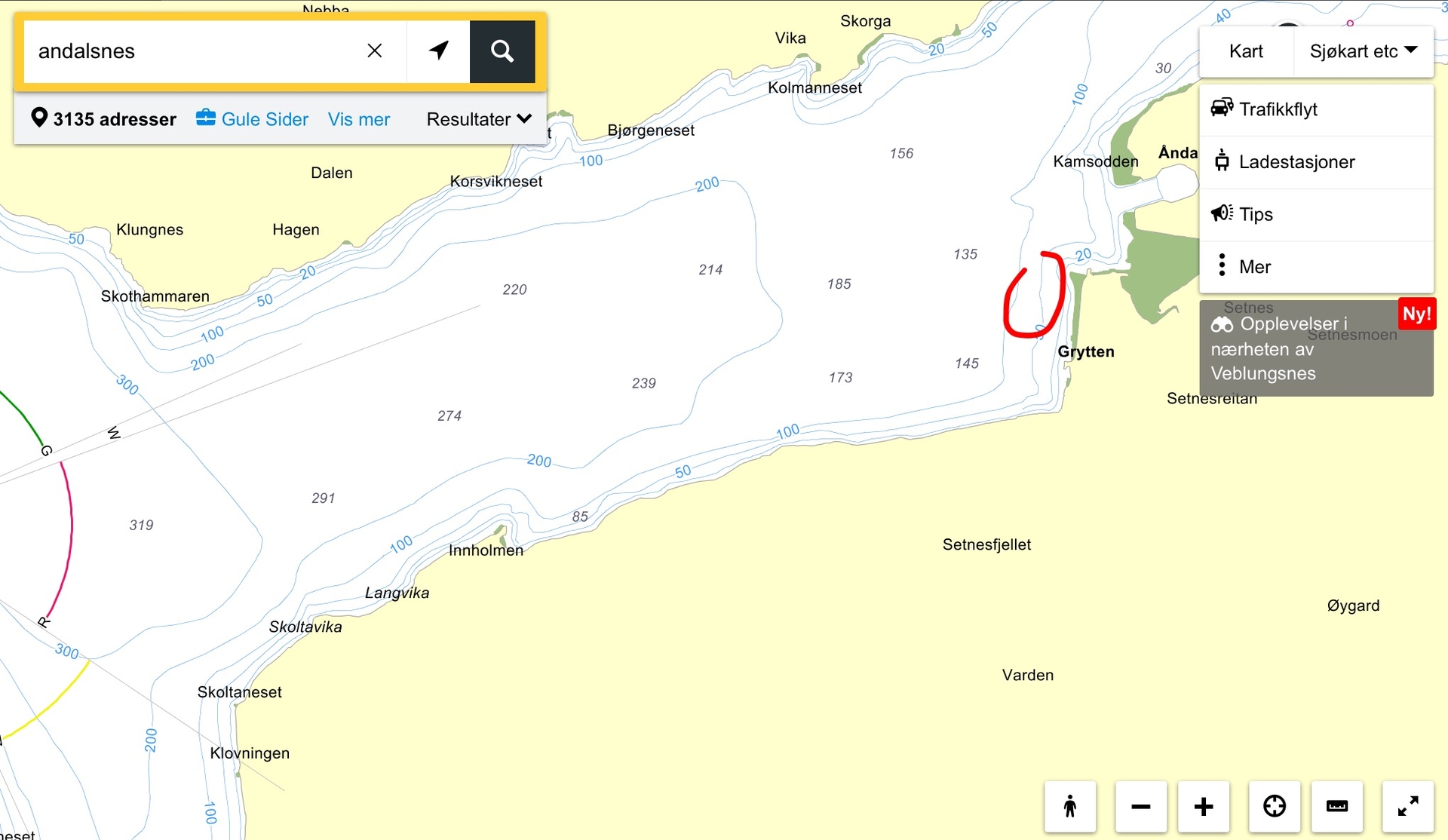Viewport: 1448px width, 840px height.
Task: Toggle fullscreen map with expand arrows
Action: pyautogui.click(x=1408, y=807)
